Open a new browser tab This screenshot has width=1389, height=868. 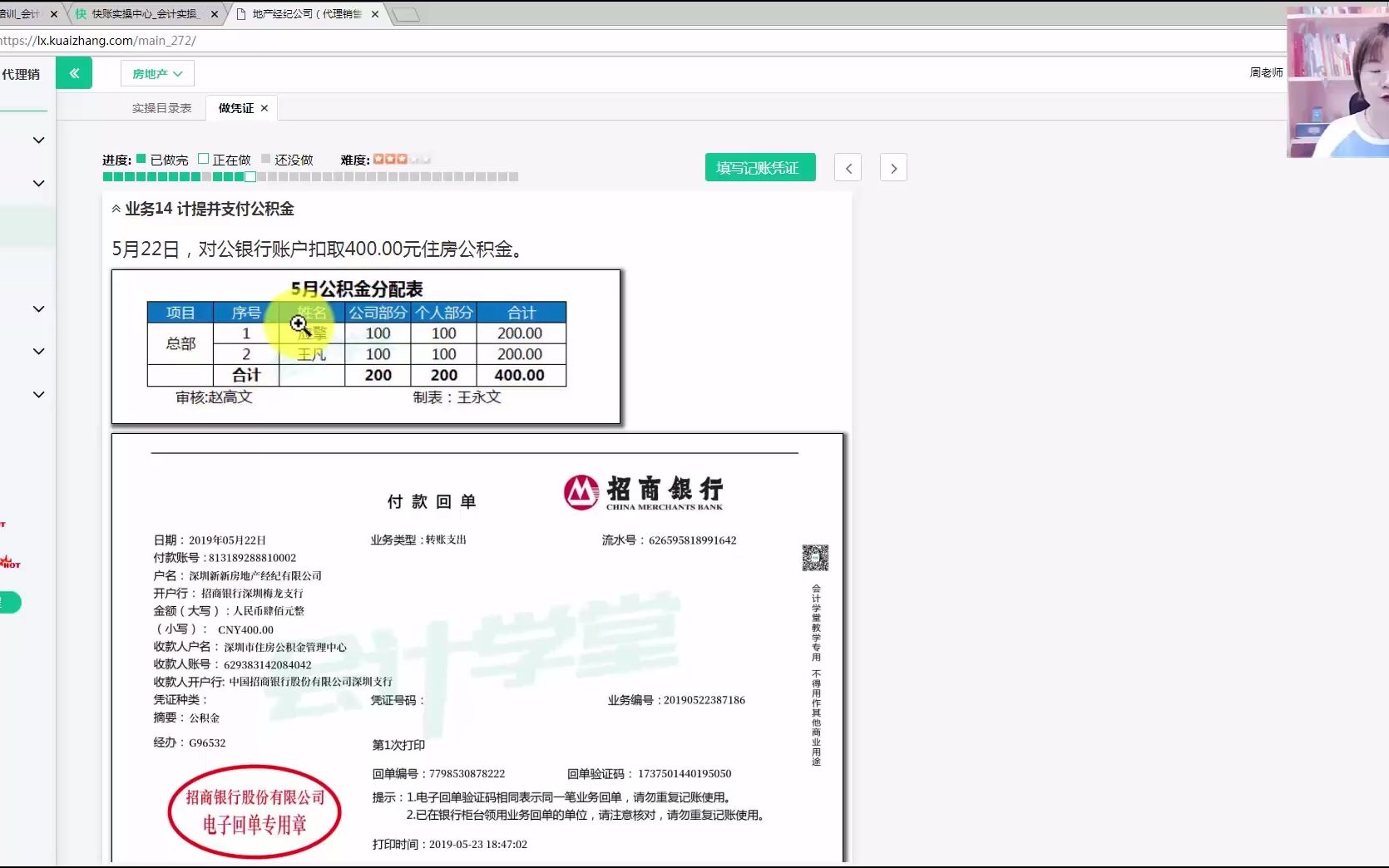[x=407, y=13]
